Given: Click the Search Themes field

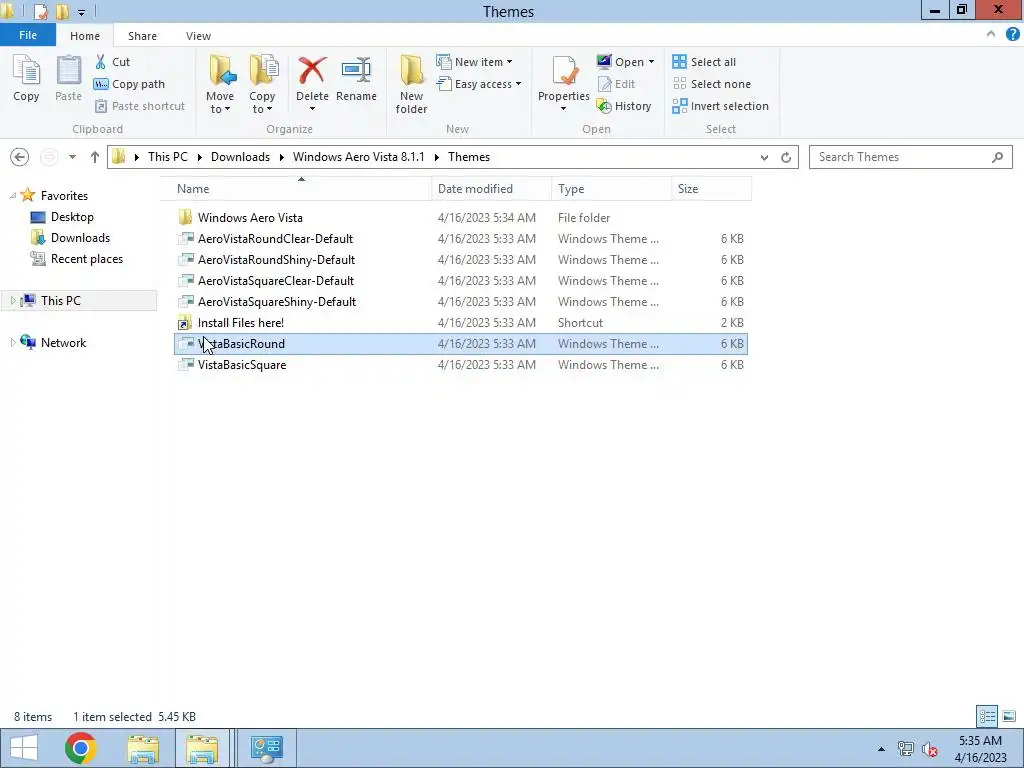Looking at the screenshot, I should pos(910,157).
